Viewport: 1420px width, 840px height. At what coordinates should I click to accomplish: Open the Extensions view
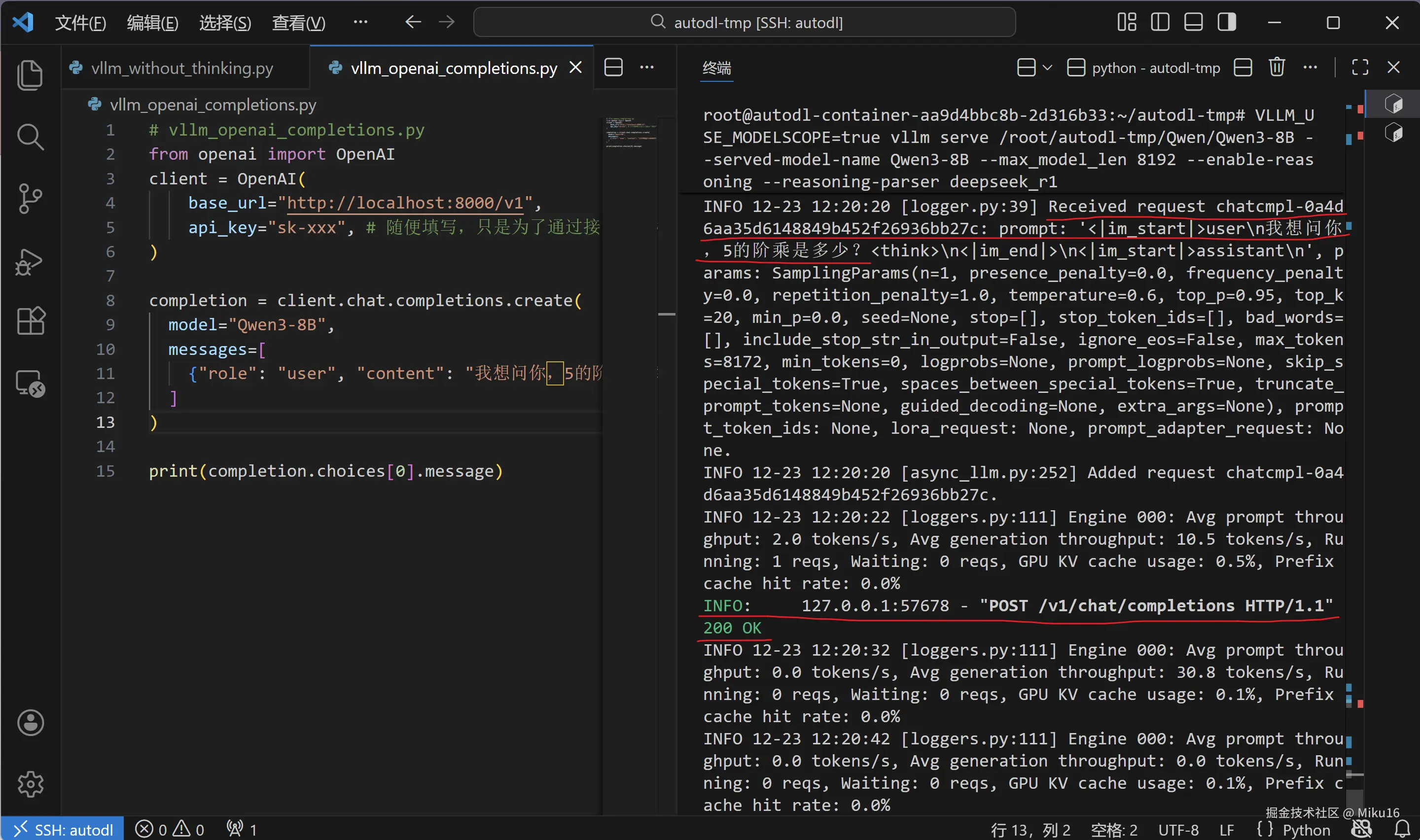30,321
